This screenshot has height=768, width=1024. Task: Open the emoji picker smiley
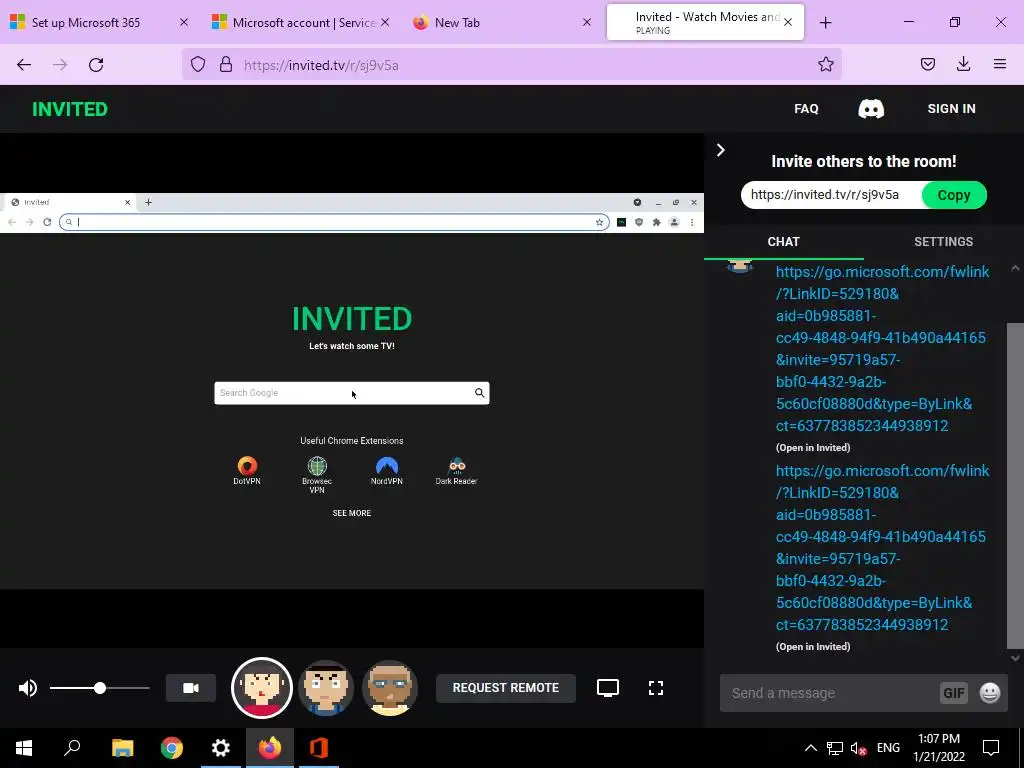[990, 693]
